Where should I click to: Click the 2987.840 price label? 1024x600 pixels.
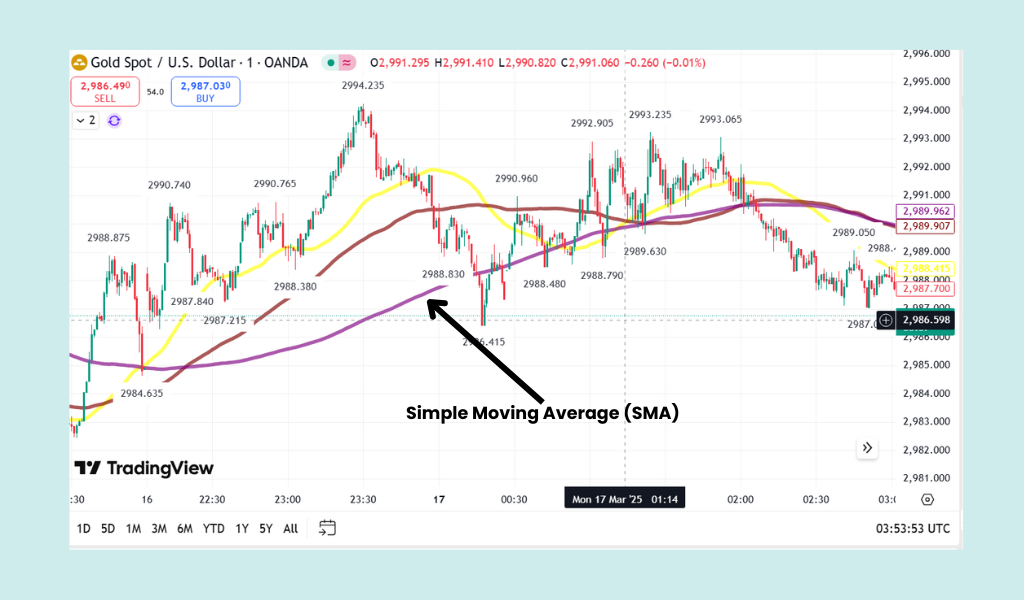[x=192, y=302]
